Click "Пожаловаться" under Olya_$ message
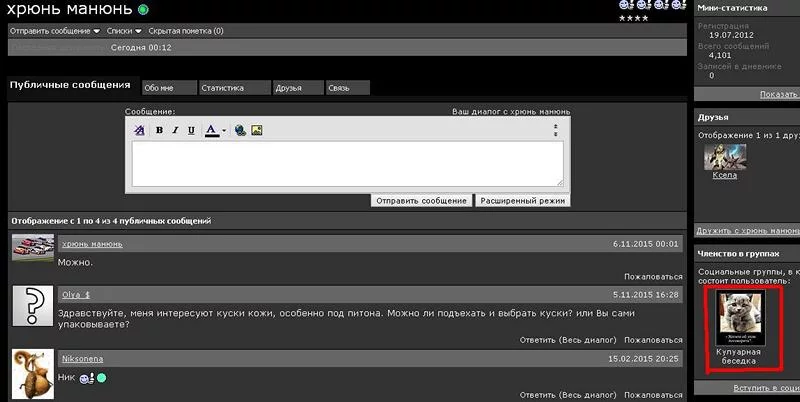The width and height of the screenshot is (800, 402). [x=653, y=340]
